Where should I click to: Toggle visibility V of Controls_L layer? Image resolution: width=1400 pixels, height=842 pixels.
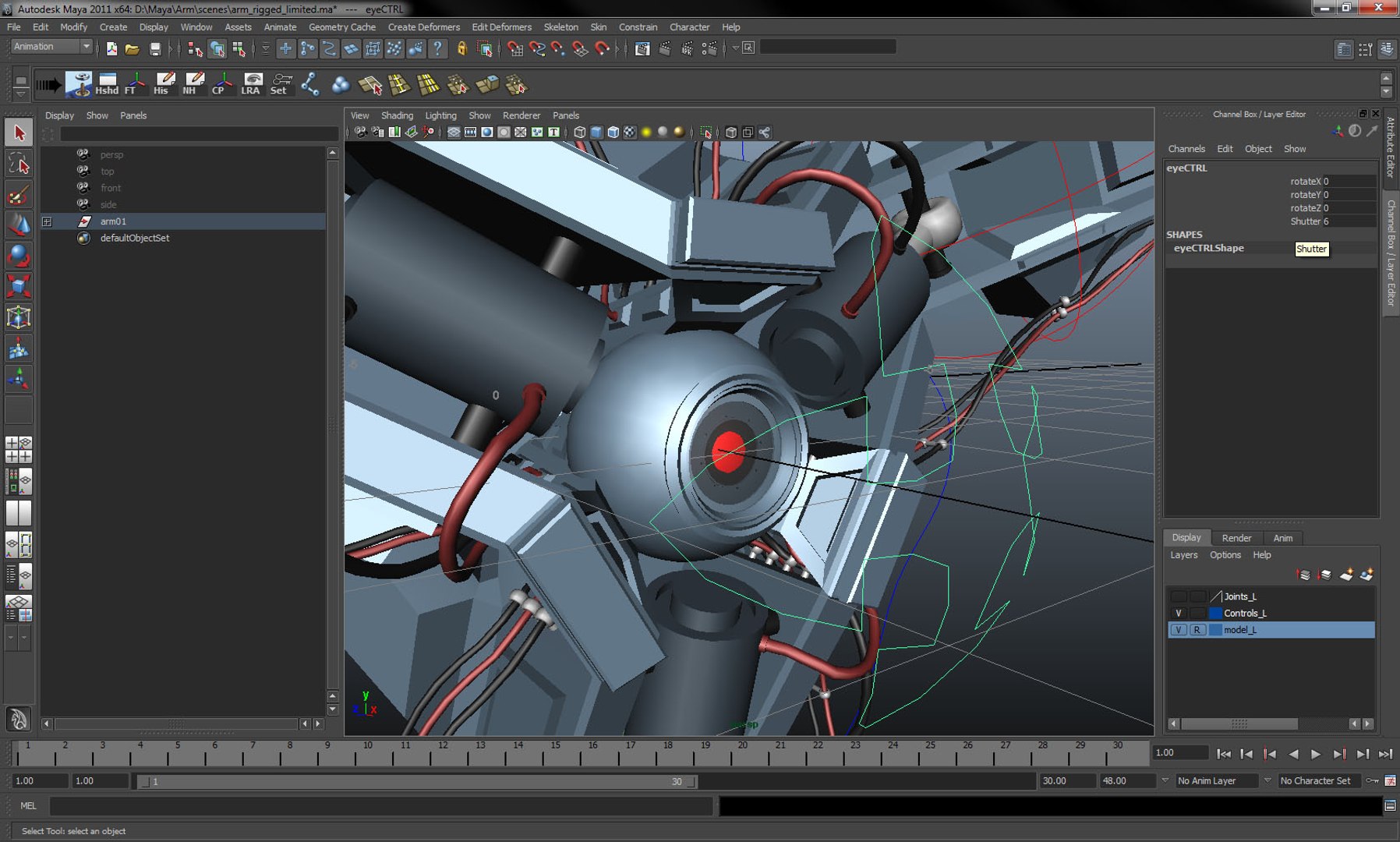point(1179,613)
